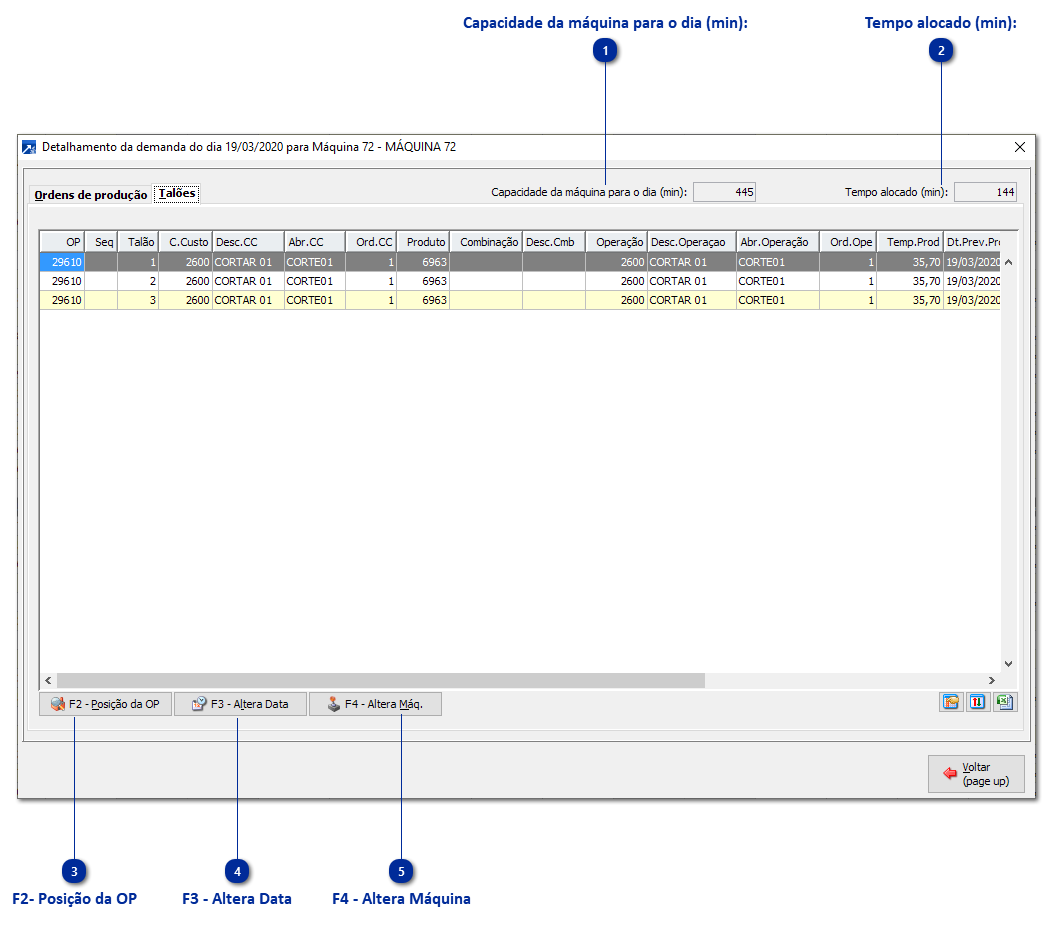Select OP 29610 cell in Talão 3 row
This screenshot has height=925, width=1049.
(62, 300)
